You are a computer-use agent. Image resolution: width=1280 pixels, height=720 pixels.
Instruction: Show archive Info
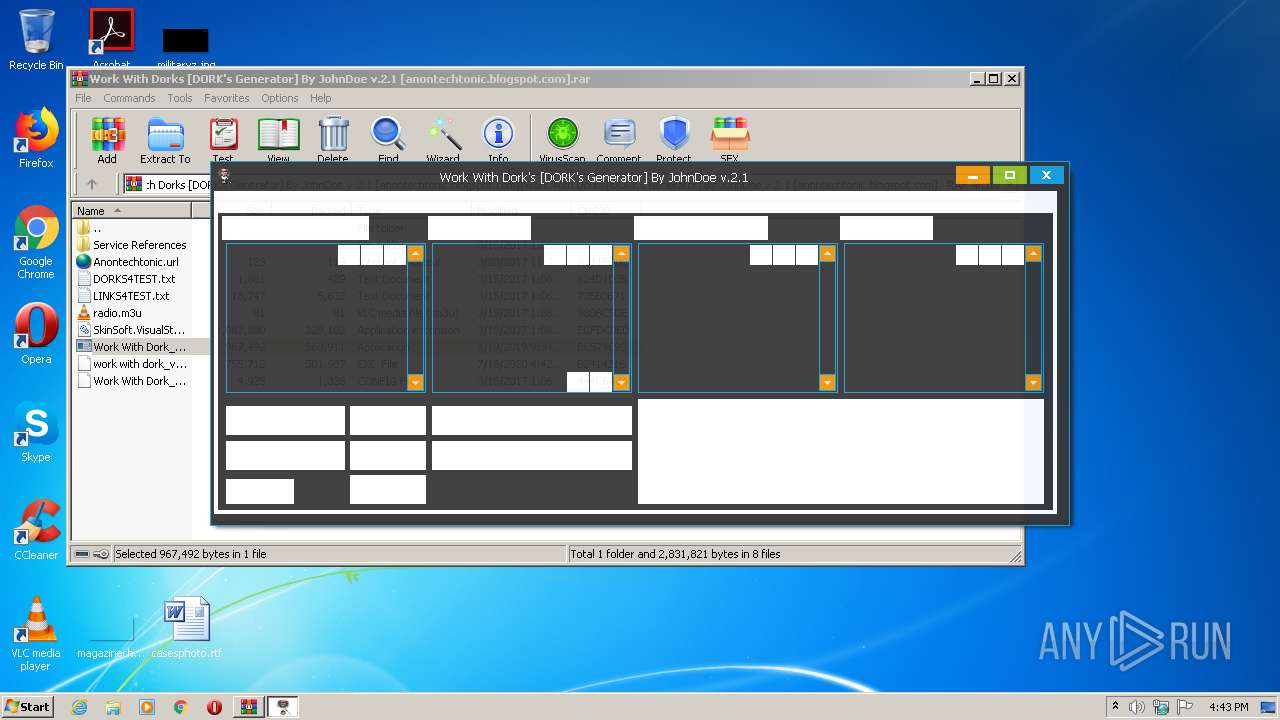pyautogui.click(x=498, y=139)
